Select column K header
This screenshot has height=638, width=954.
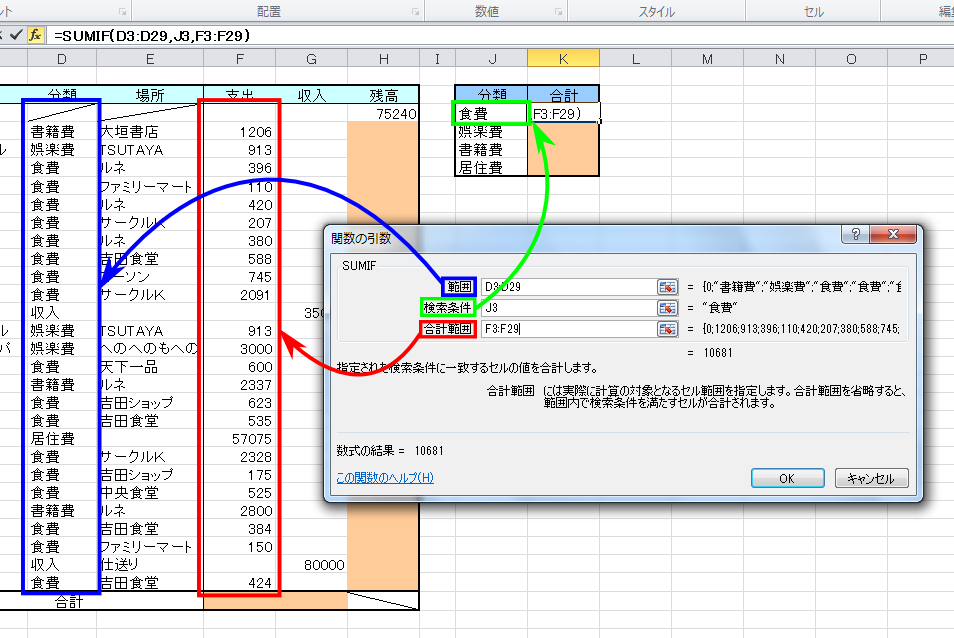(563, 59)
